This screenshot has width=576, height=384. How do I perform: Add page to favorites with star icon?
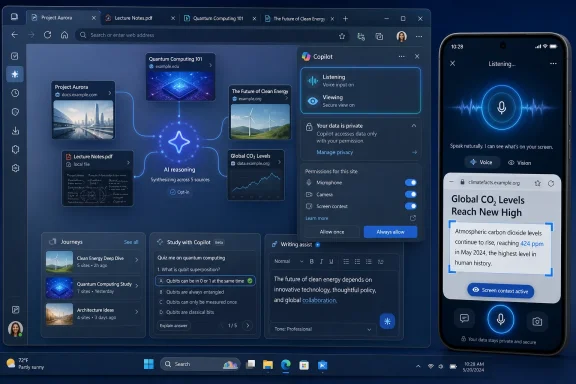[x=342, y=36]
